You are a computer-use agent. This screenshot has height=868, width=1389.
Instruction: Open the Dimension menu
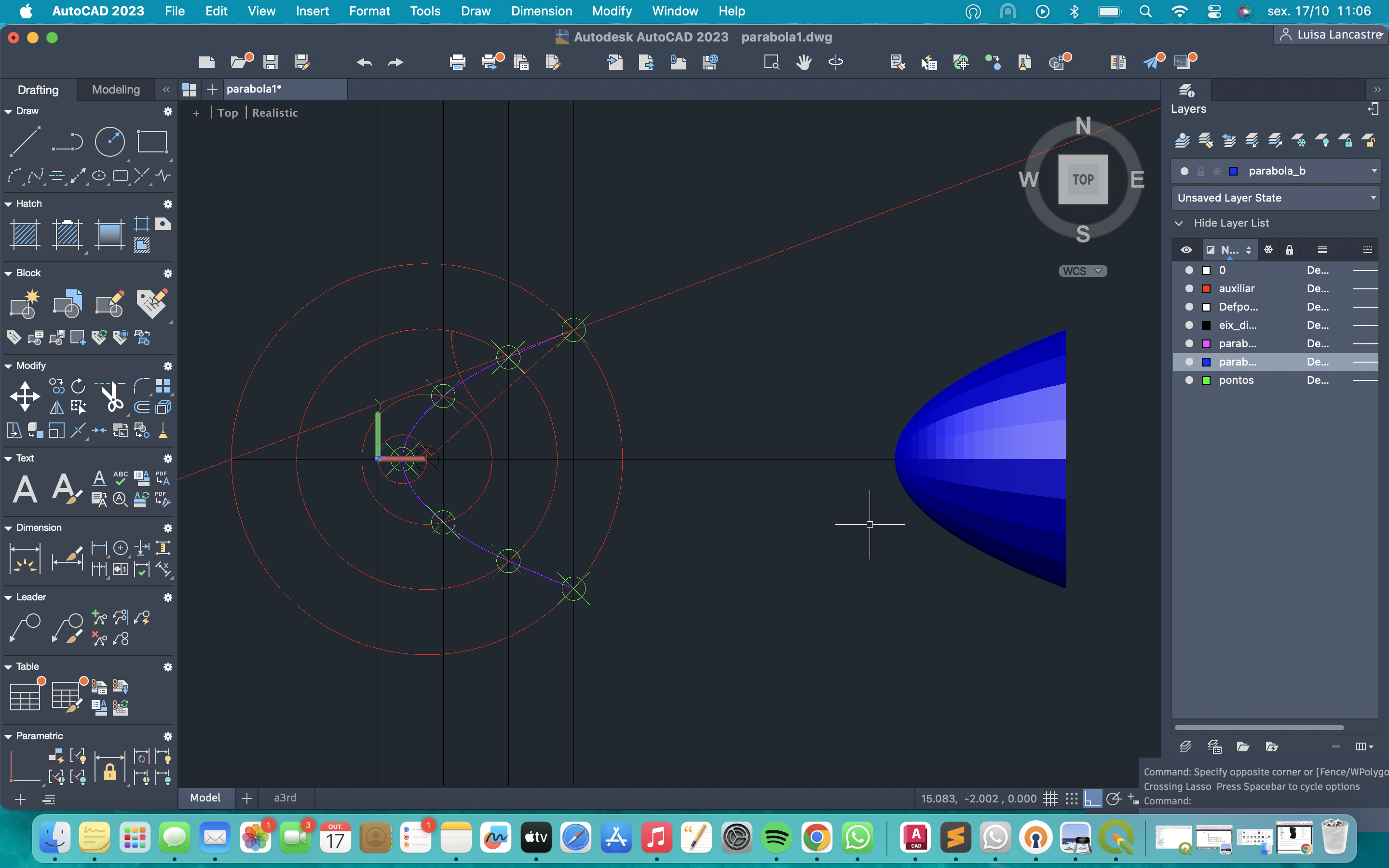541,11
